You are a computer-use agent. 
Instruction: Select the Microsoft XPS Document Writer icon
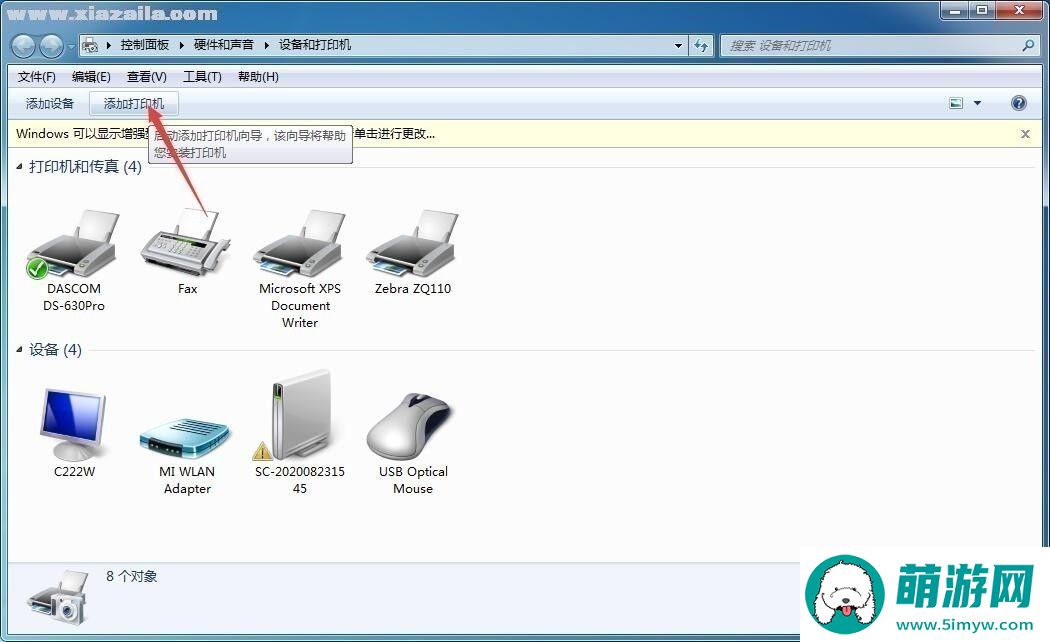click(x=299, y=244)
